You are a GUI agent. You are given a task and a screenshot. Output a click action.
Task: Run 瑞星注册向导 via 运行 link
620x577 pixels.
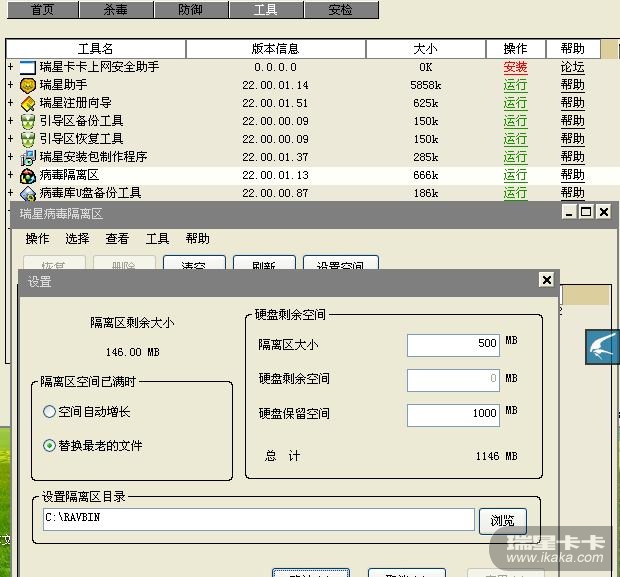point(515,103)
